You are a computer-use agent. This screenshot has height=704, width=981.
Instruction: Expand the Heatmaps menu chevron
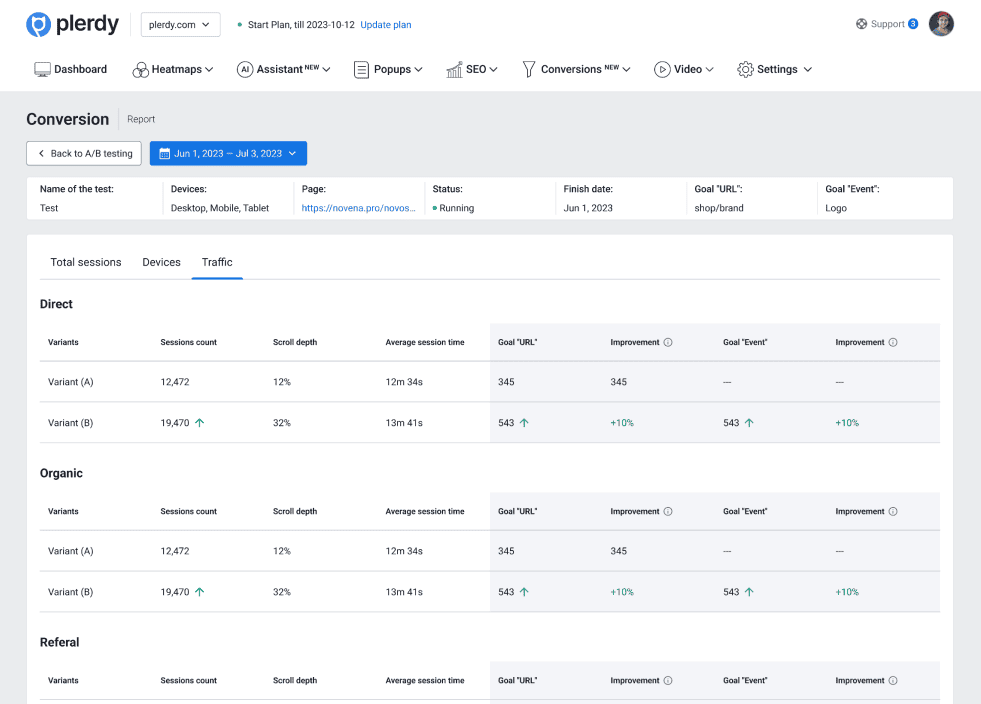210,70
